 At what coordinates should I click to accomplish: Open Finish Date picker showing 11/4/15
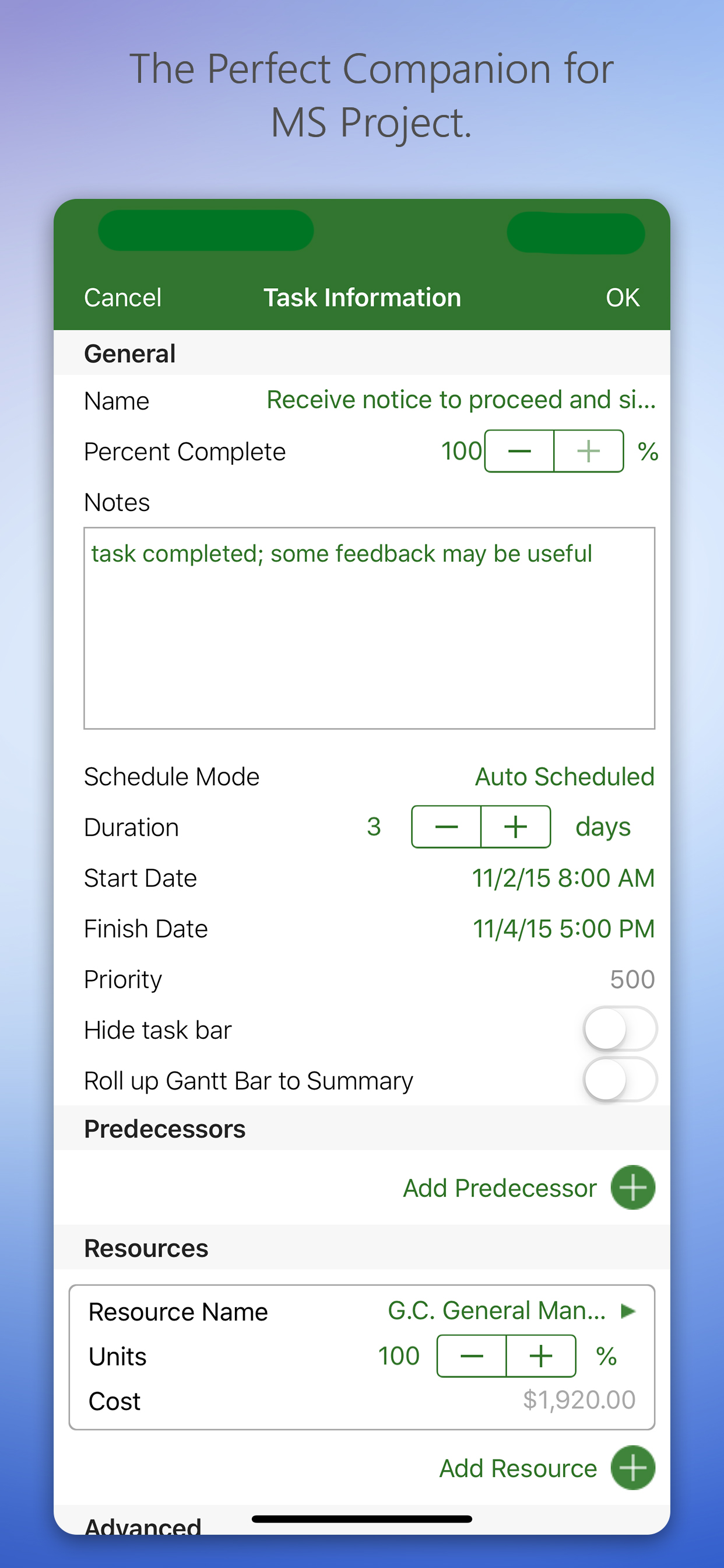coord(563,929)
